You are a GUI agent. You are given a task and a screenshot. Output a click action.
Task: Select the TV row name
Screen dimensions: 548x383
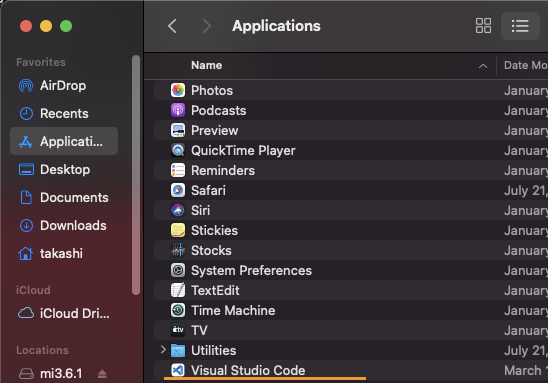coord(199,330)
